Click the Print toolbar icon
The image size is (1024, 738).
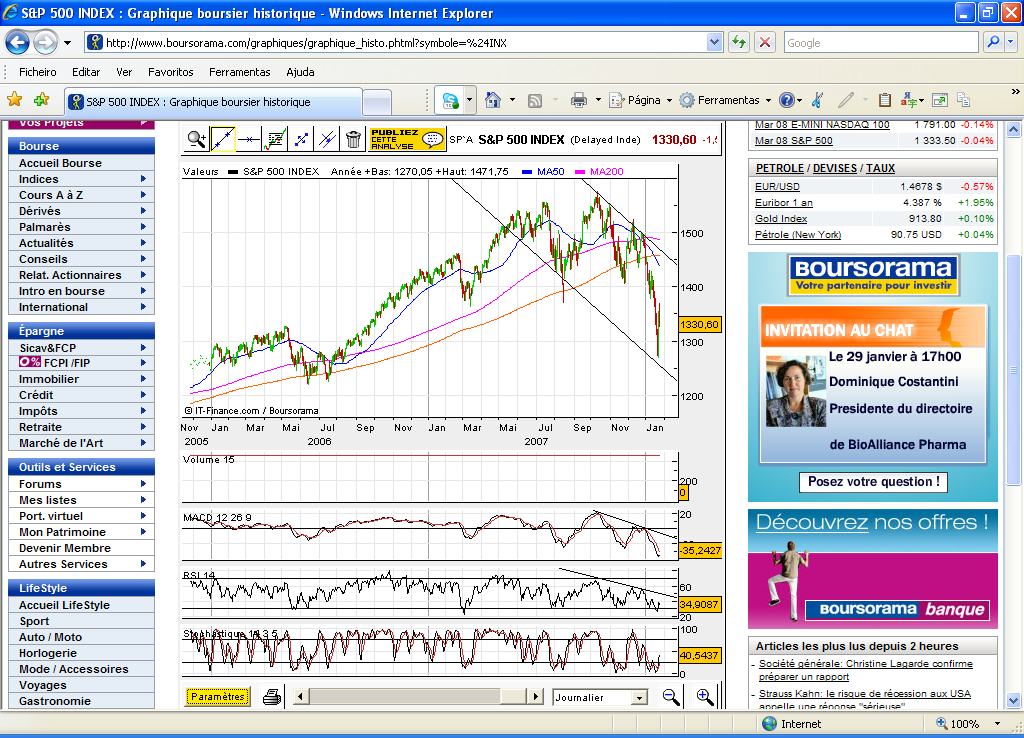[579, 100]
